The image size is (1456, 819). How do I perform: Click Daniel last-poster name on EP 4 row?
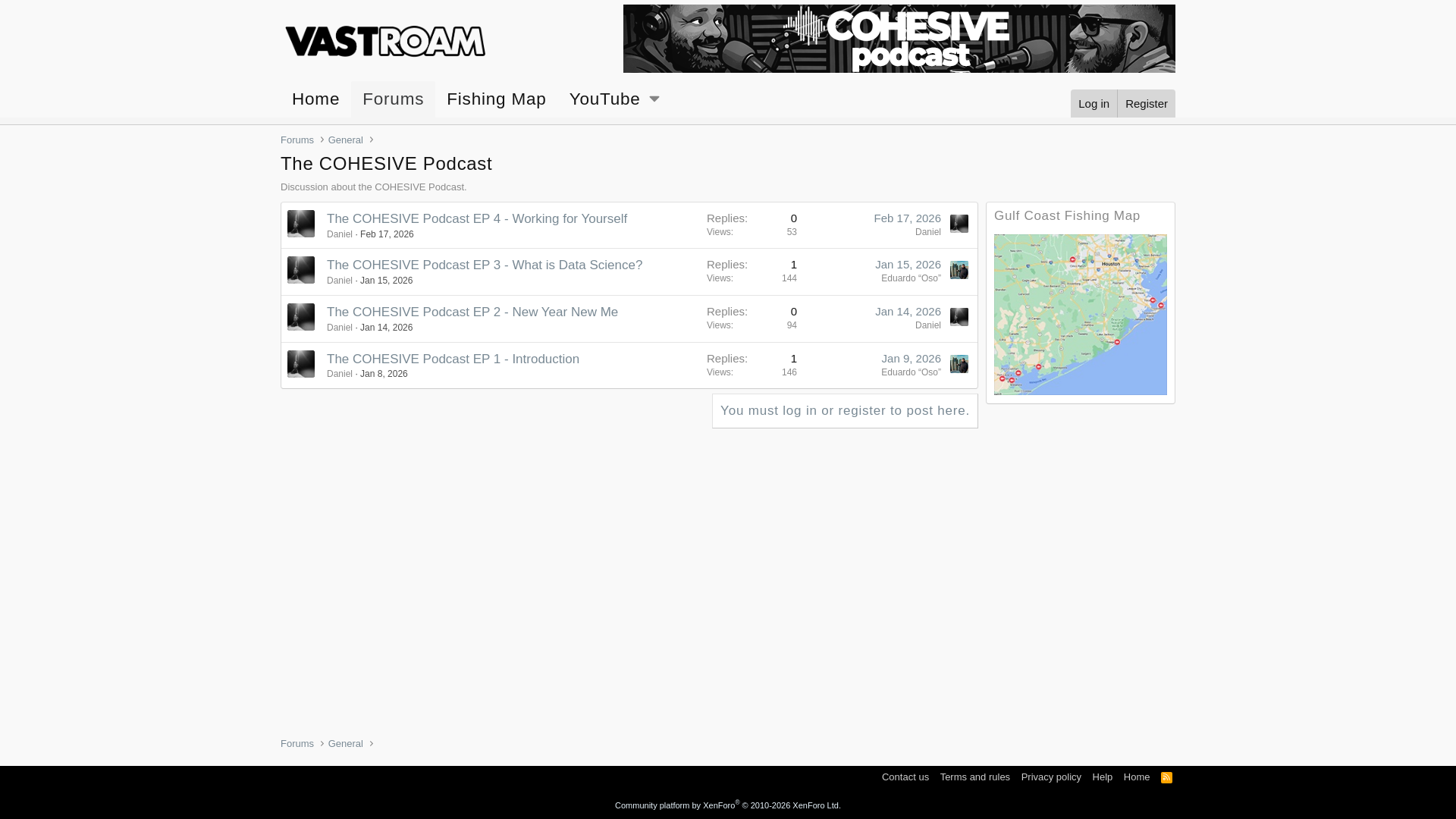point(927,232)
